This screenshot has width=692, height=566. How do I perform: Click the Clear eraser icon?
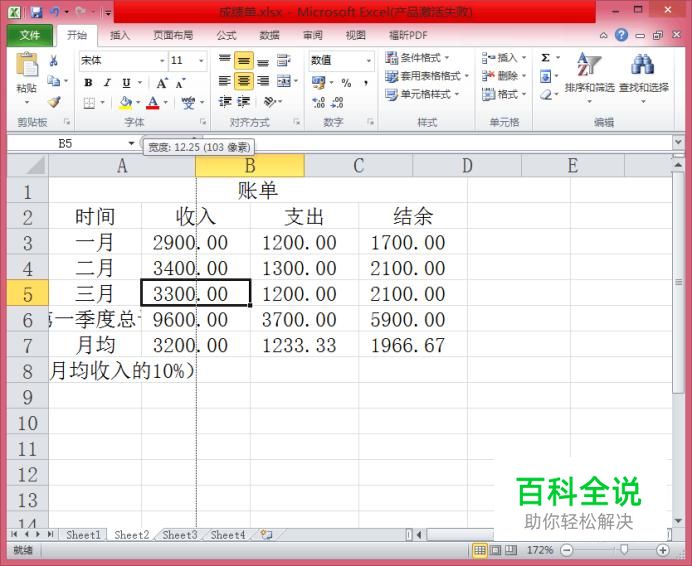click(546, 95)
